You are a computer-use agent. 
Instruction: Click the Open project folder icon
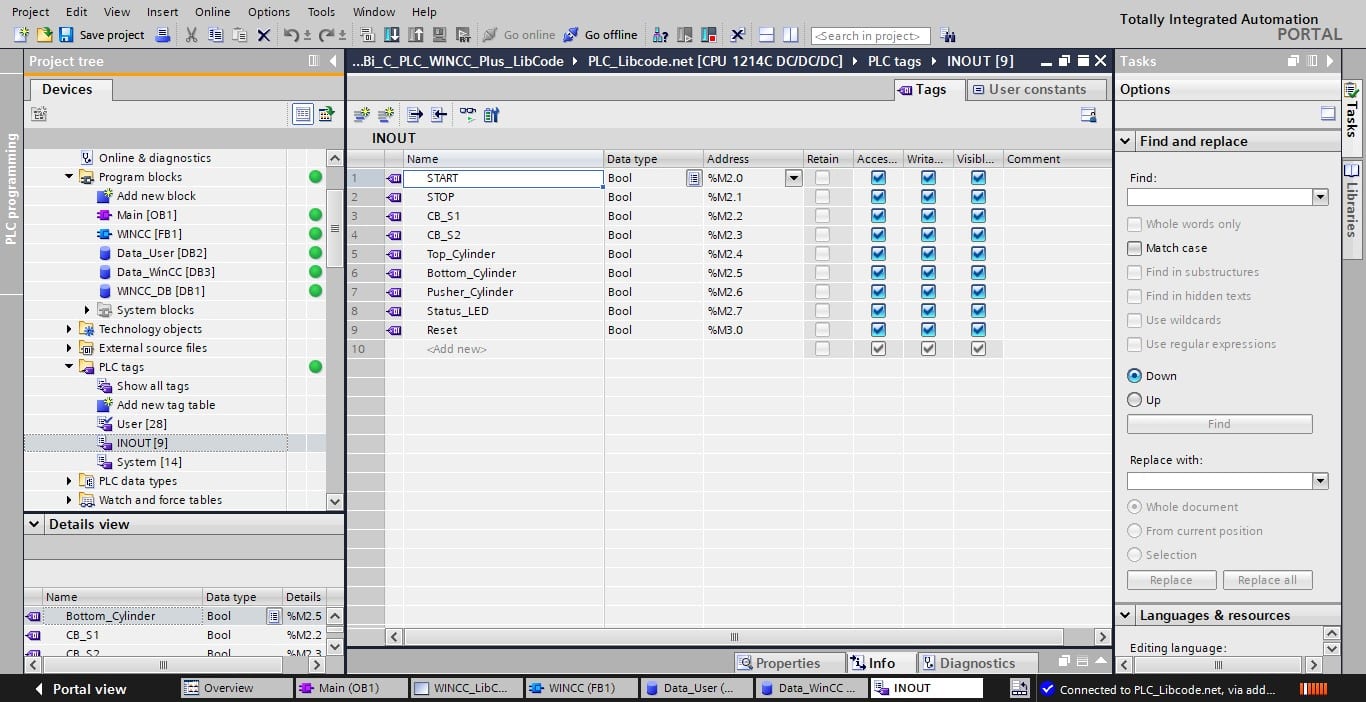pyautogui.click(x=44, y=35)
